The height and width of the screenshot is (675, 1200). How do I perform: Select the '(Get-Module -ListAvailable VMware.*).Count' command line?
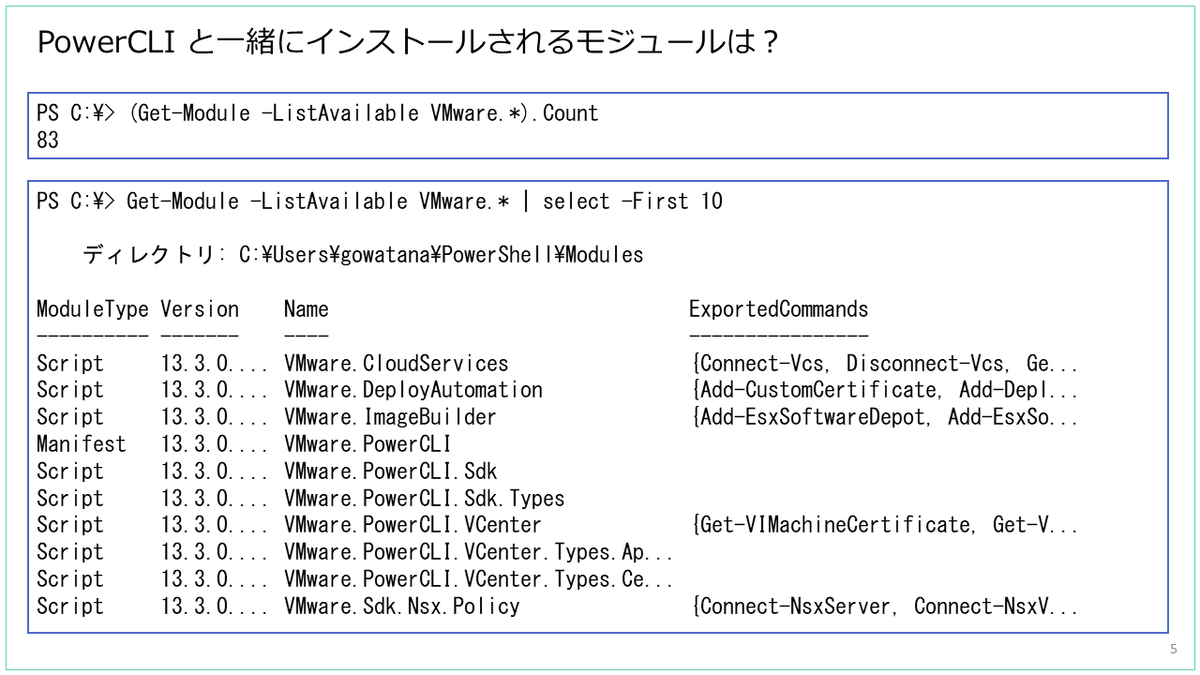(x=317, y=113)
